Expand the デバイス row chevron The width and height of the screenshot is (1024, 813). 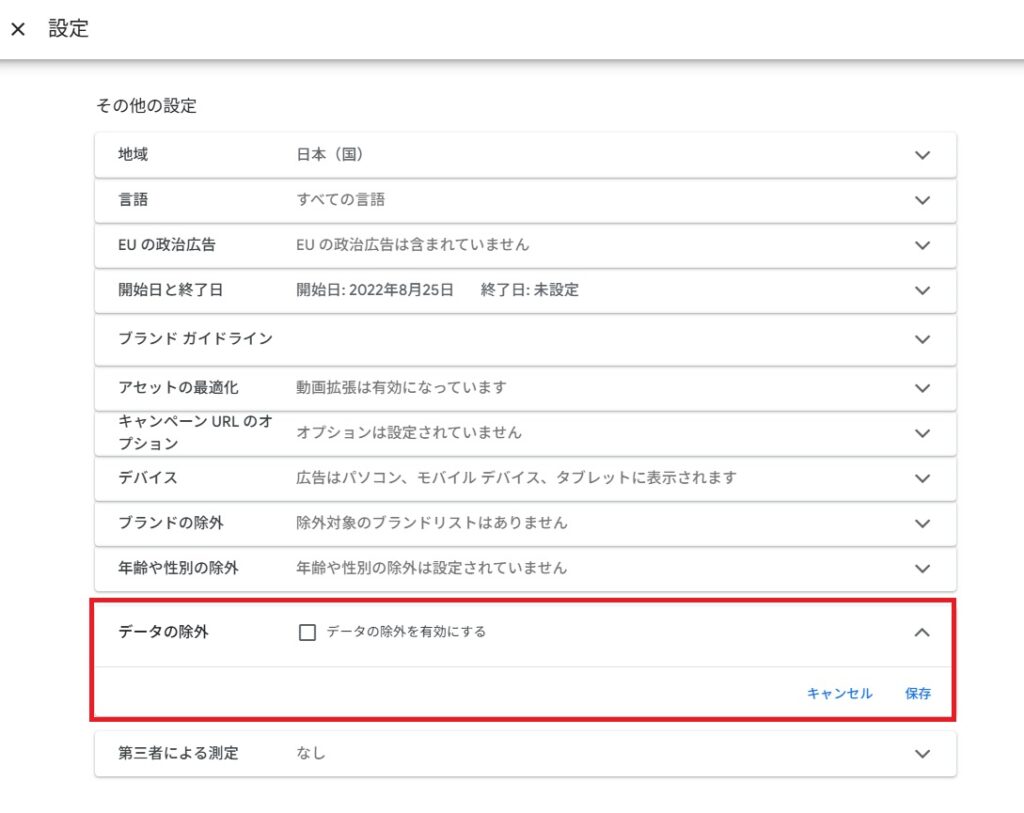click(x=922, y=478)
